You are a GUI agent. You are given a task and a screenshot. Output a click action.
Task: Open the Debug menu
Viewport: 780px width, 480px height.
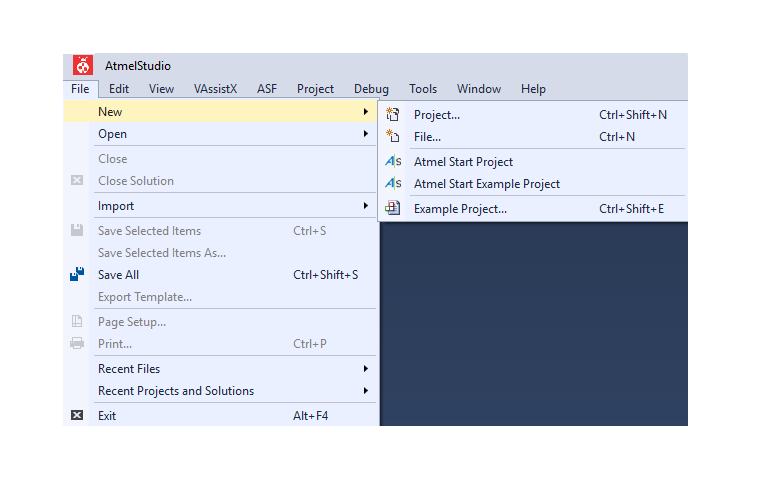point(371,89)
